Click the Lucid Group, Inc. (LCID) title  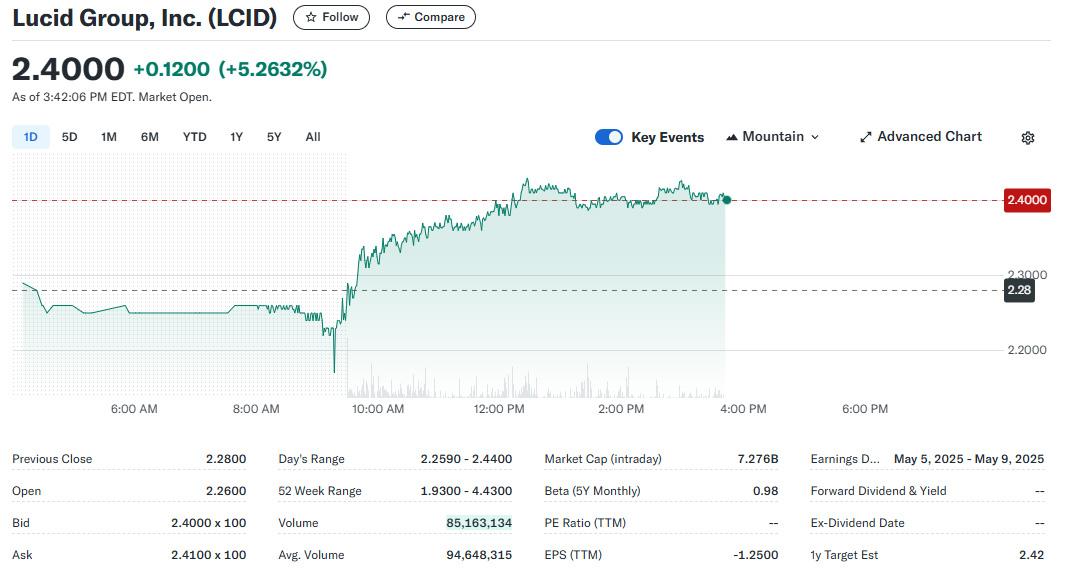coord(144,18)
